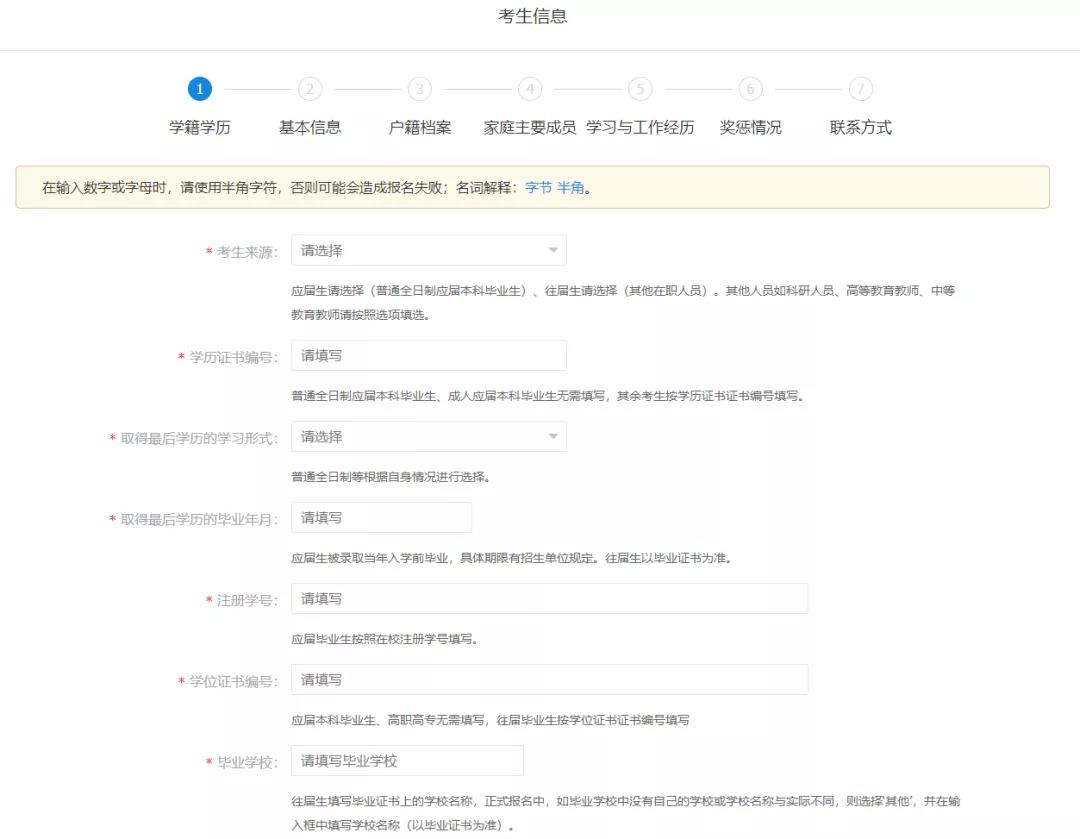The image size is (1080, 839).
Task: Focus the 学历证书编号 input field
Action: [428, 355]
